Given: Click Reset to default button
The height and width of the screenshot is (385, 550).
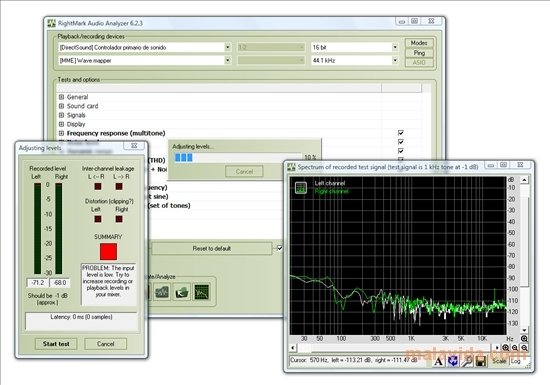Looking at the screenshot, I should coord(212,249).
